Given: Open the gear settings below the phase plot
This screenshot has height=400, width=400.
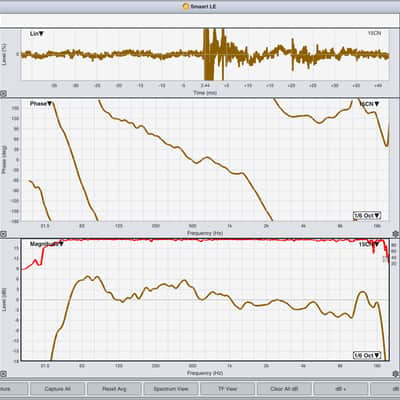Looking at the screenshot, I should [395, 234].
